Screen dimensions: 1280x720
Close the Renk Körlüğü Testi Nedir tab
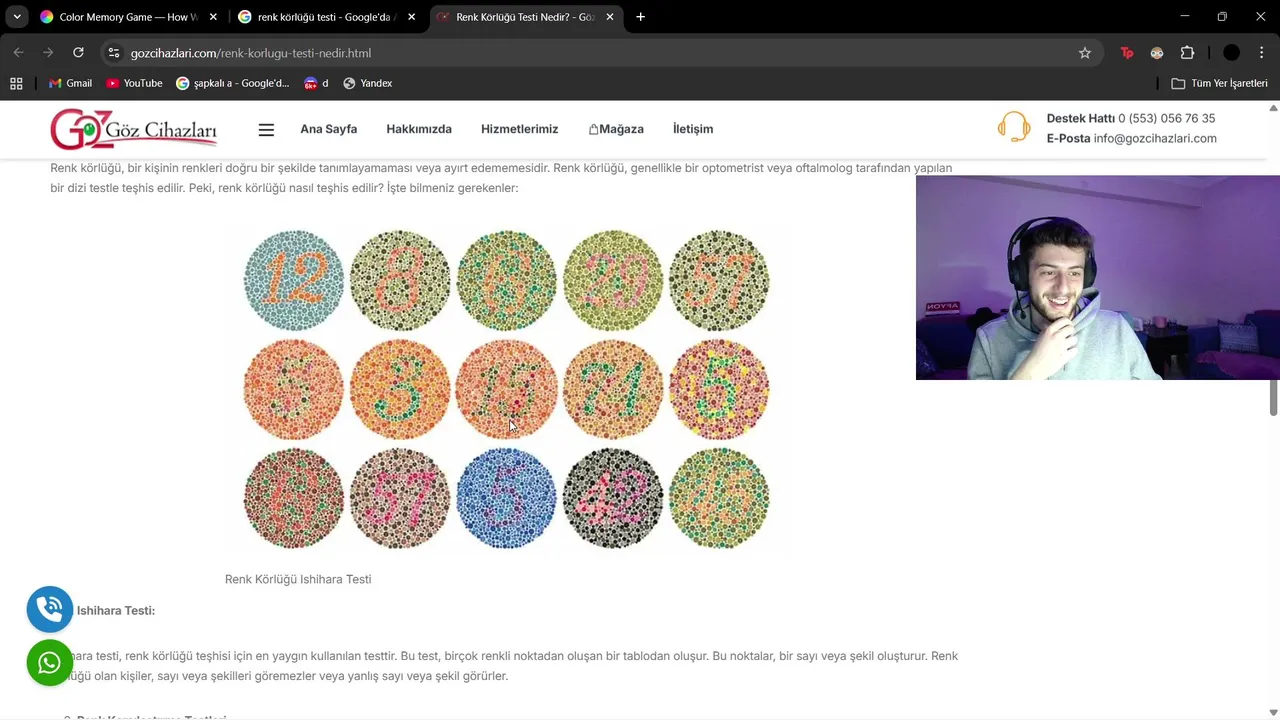610,17
